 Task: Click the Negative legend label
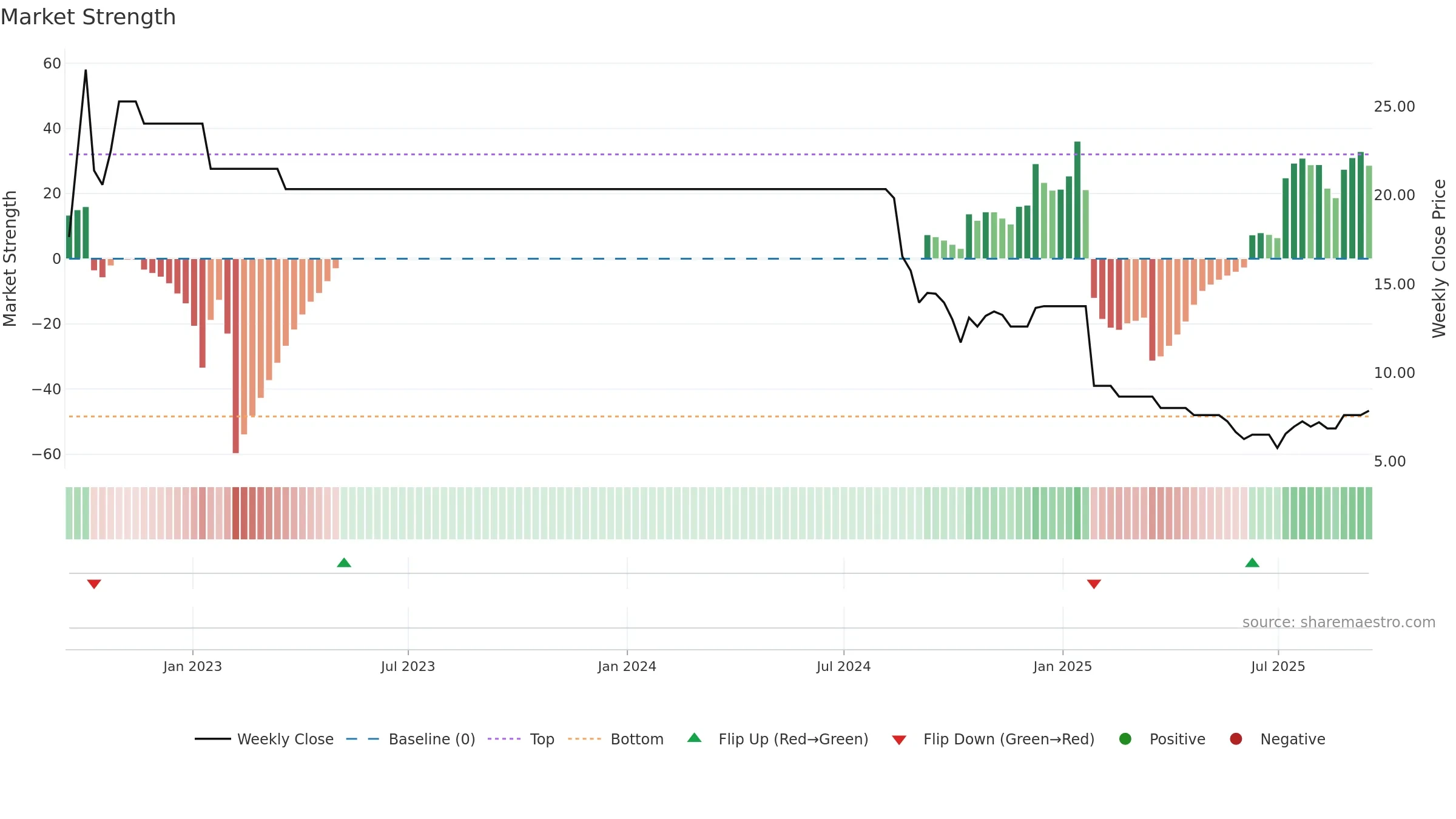pos(1293,739)
